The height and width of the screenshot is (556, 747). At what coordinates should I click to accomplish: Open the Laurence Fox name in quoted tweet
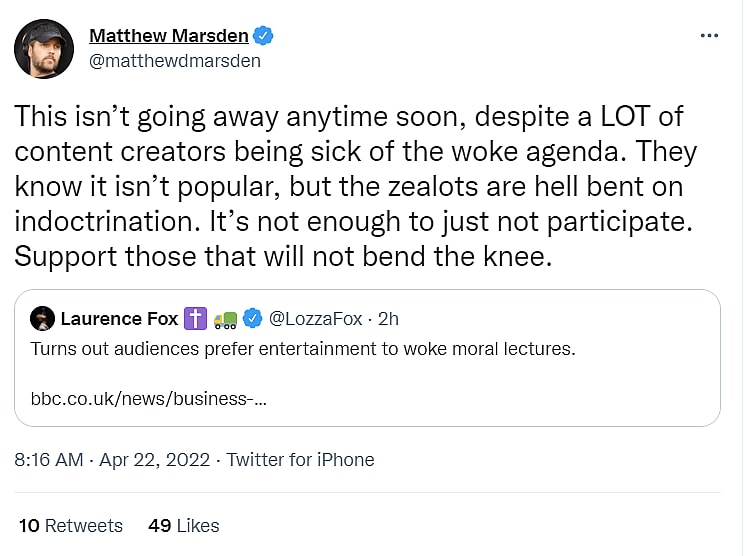click(x=119, y=319)
